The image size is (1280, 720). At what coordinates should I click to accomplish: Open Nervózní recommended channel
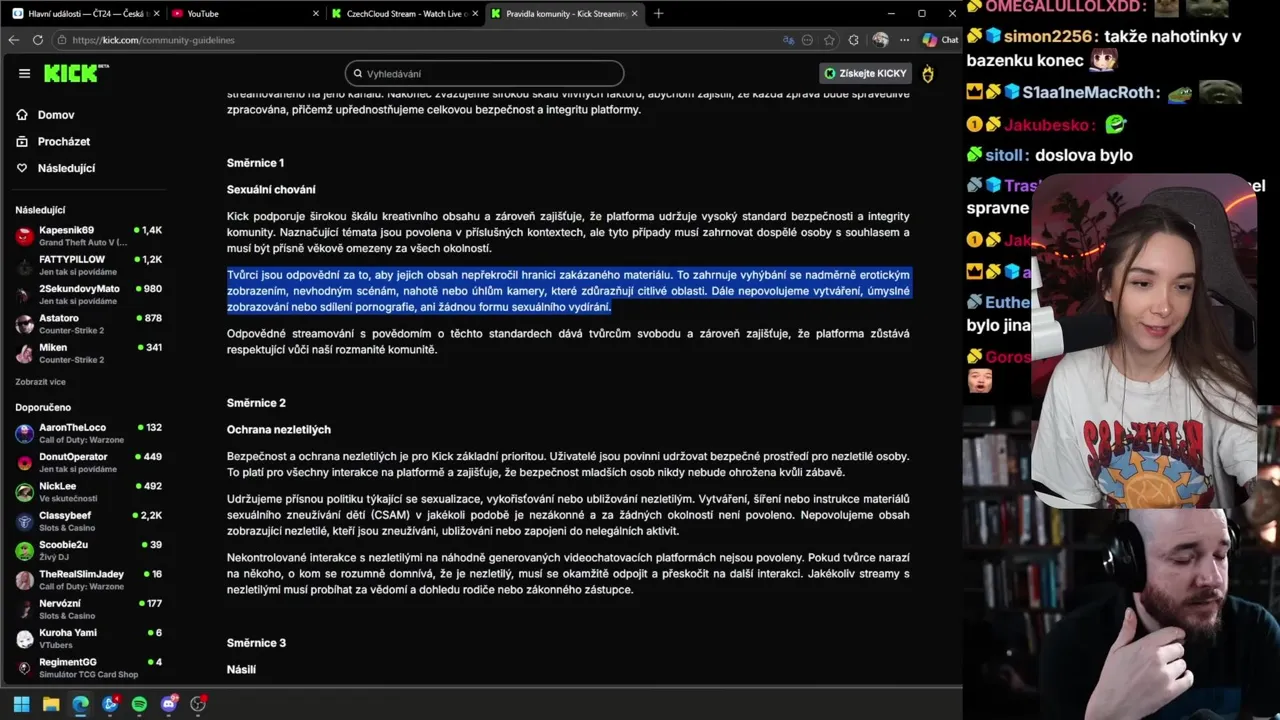[88, 609]
